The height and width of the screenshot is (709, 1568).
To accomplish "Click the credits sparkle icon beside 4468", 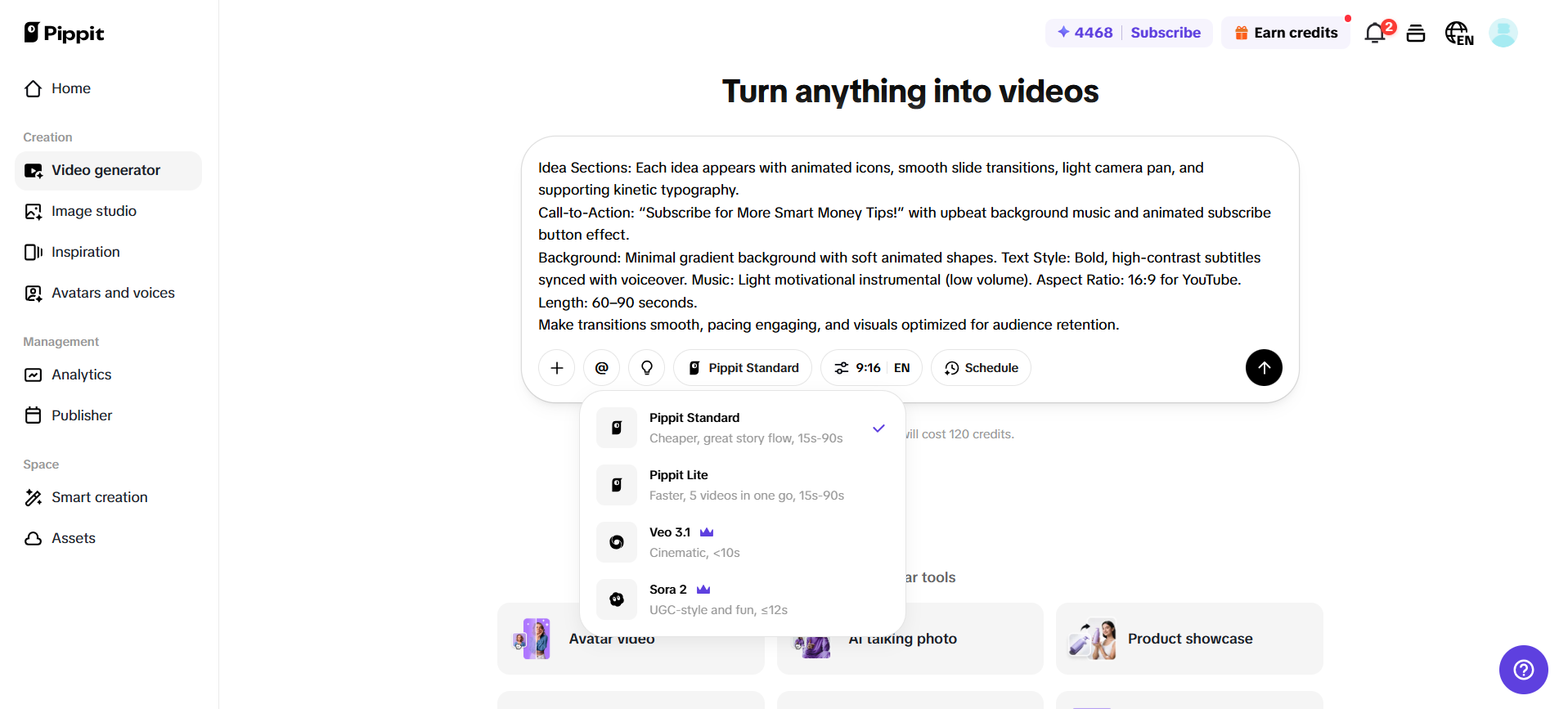I will click(x=1063, y=32).
